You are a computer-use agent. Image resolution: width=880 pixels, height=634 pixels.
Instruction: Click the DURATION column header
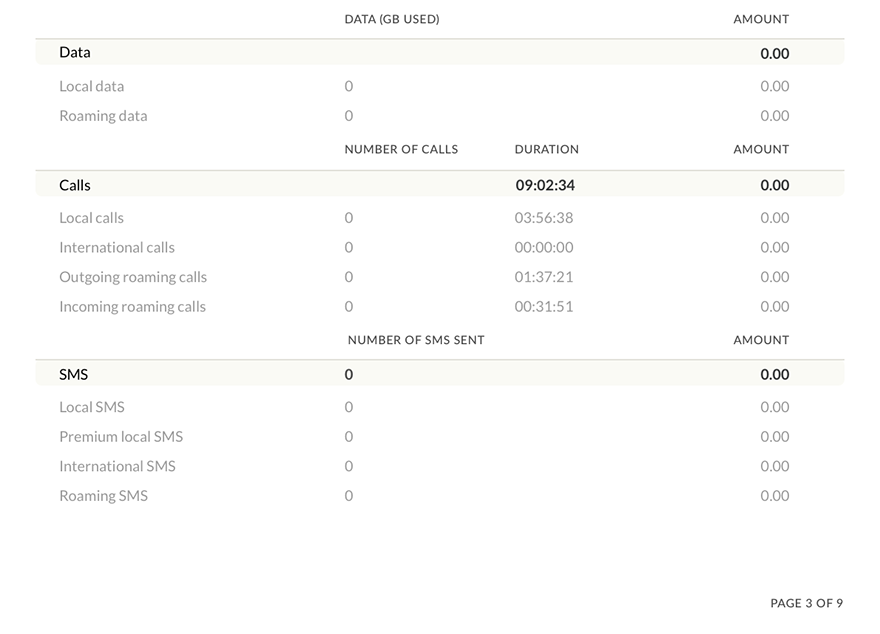tap(547, 149)
